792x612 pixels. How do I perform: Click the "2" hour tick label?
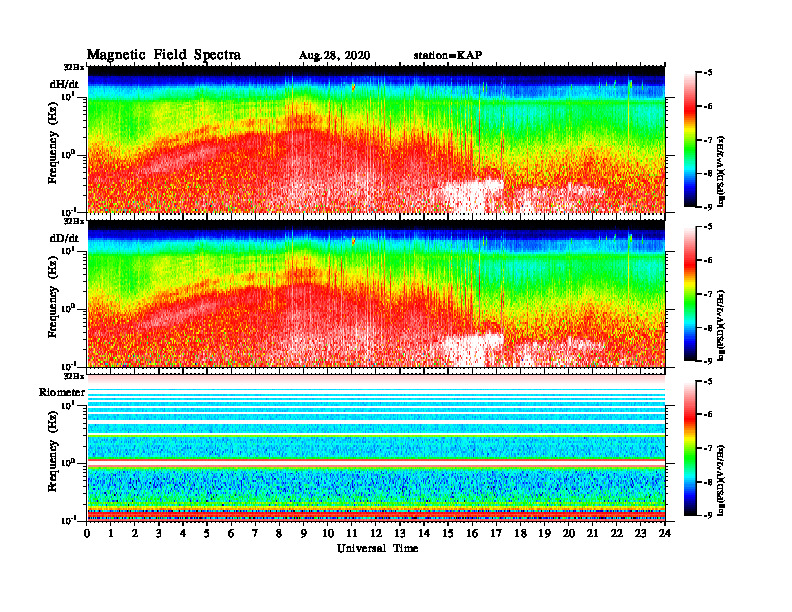point(135,533)
